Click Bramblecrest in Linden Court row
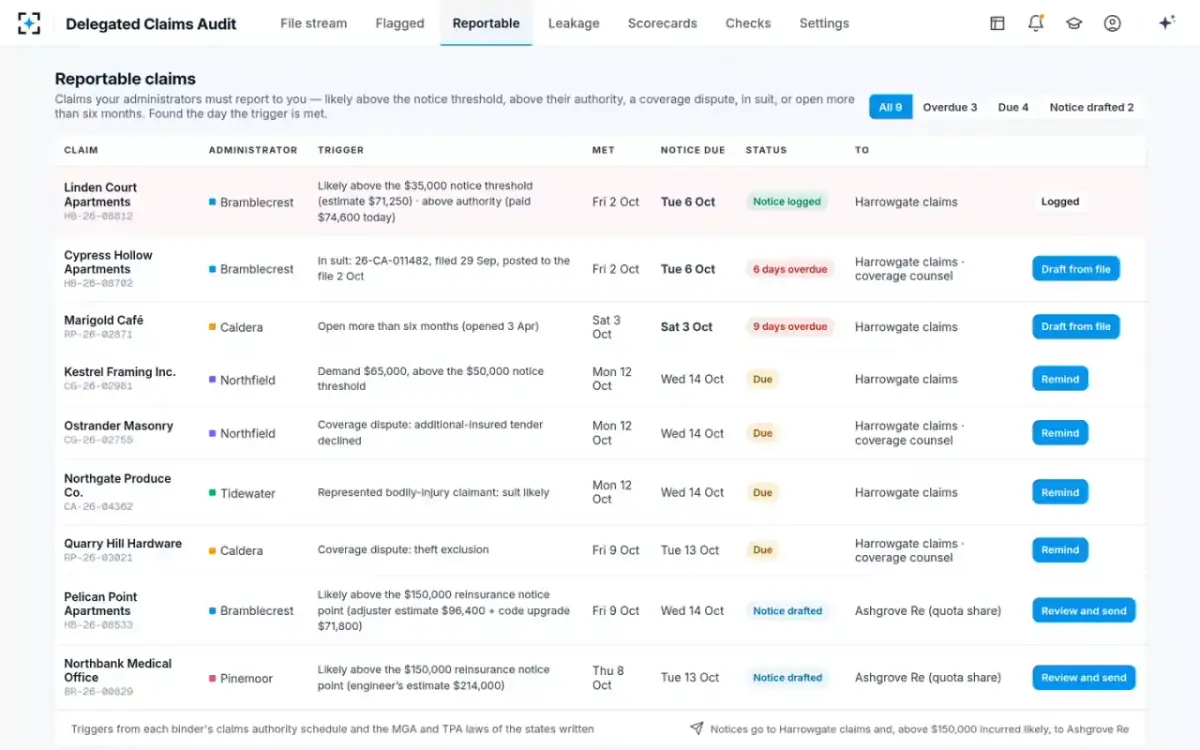 257,202
